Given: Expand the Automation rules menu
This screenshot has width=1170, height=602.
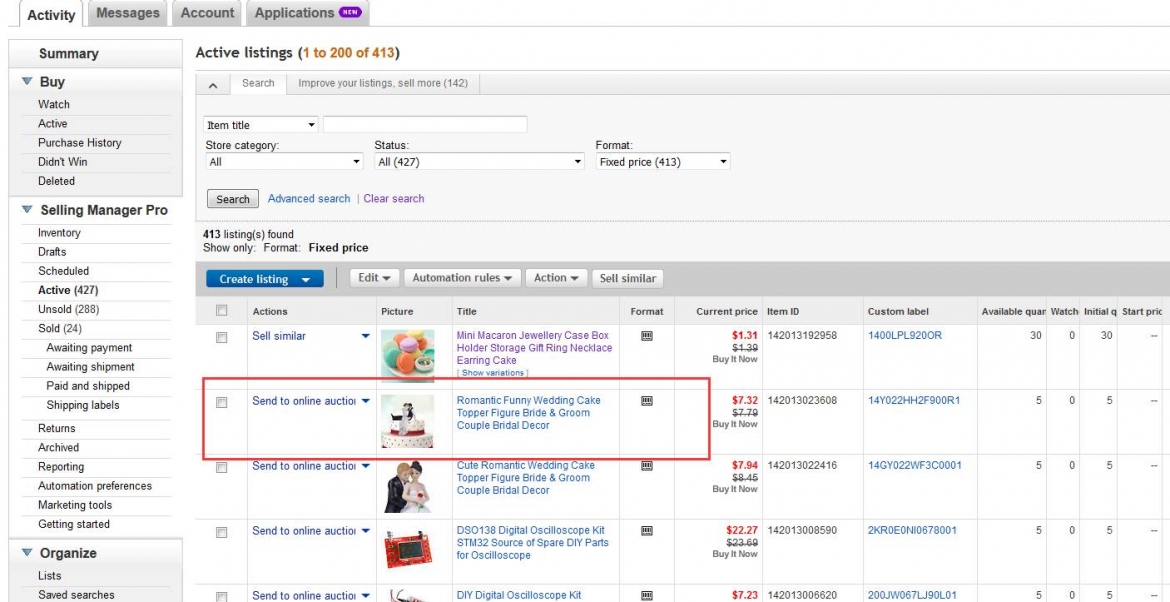Looking at the screenshot, I should coord(466,278).
